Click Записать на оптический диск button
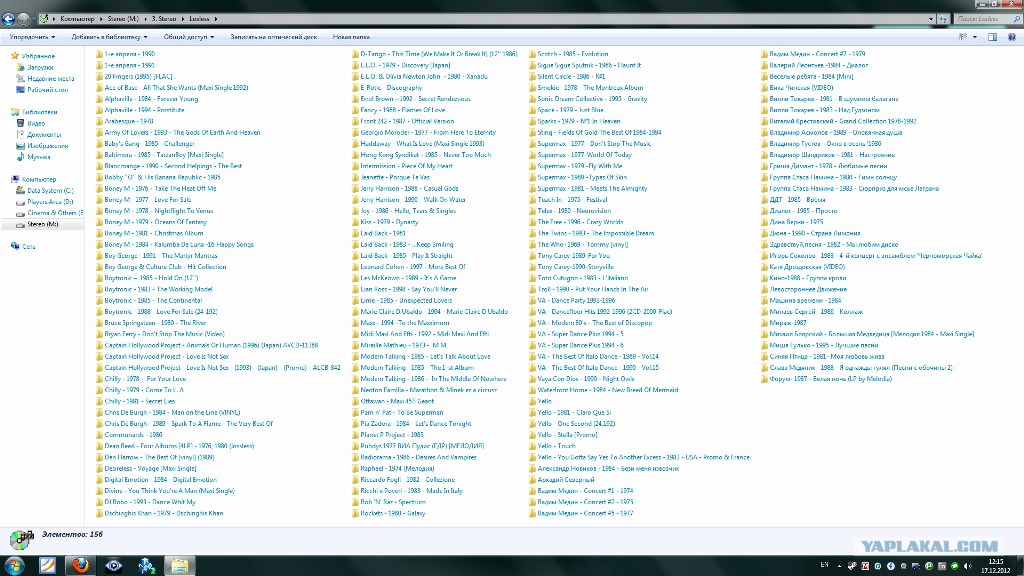Screen dimensions: 1024x576 274,37
